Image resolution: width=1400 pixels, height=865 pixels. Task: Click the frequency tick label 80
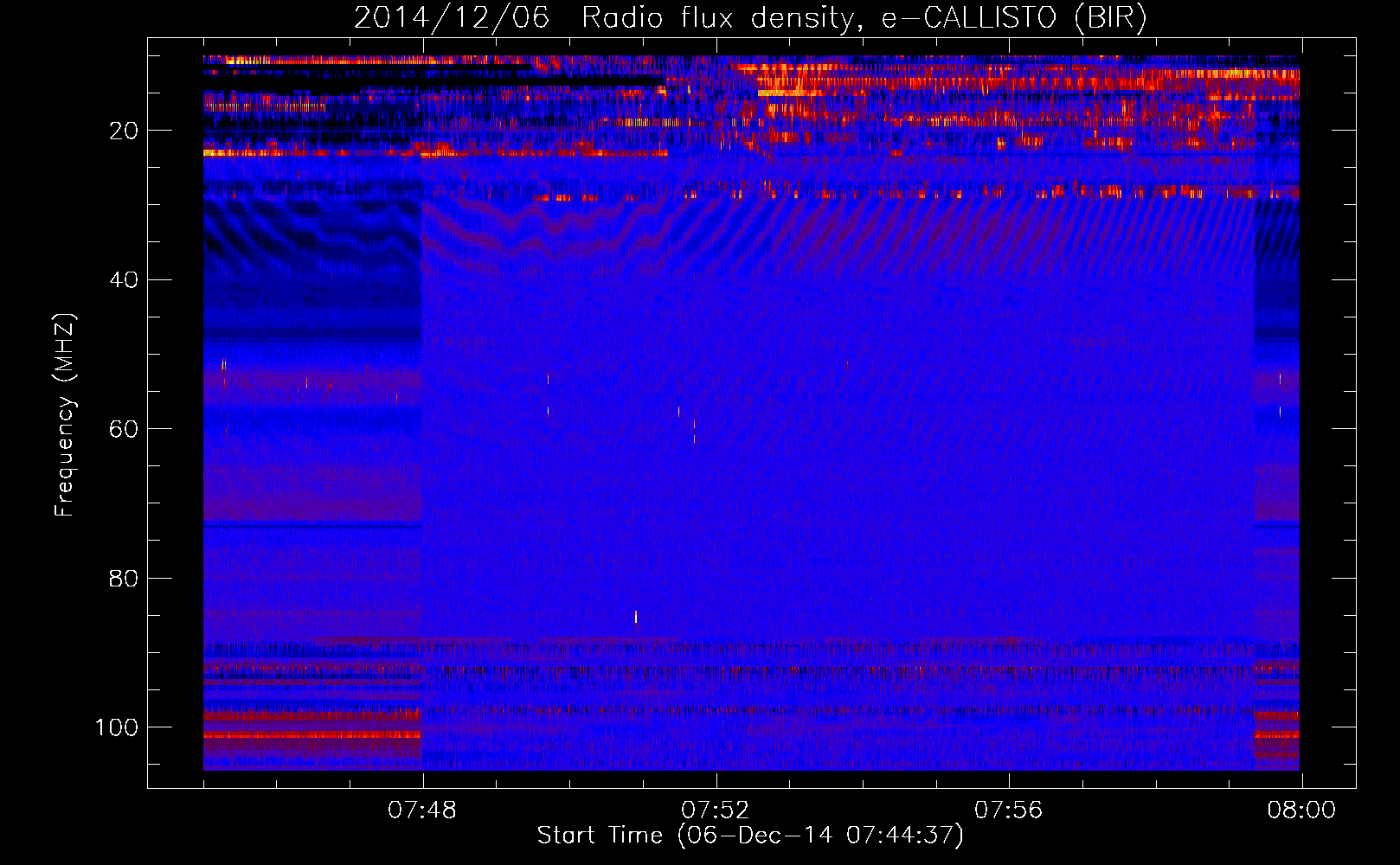(x=124, y=578)
